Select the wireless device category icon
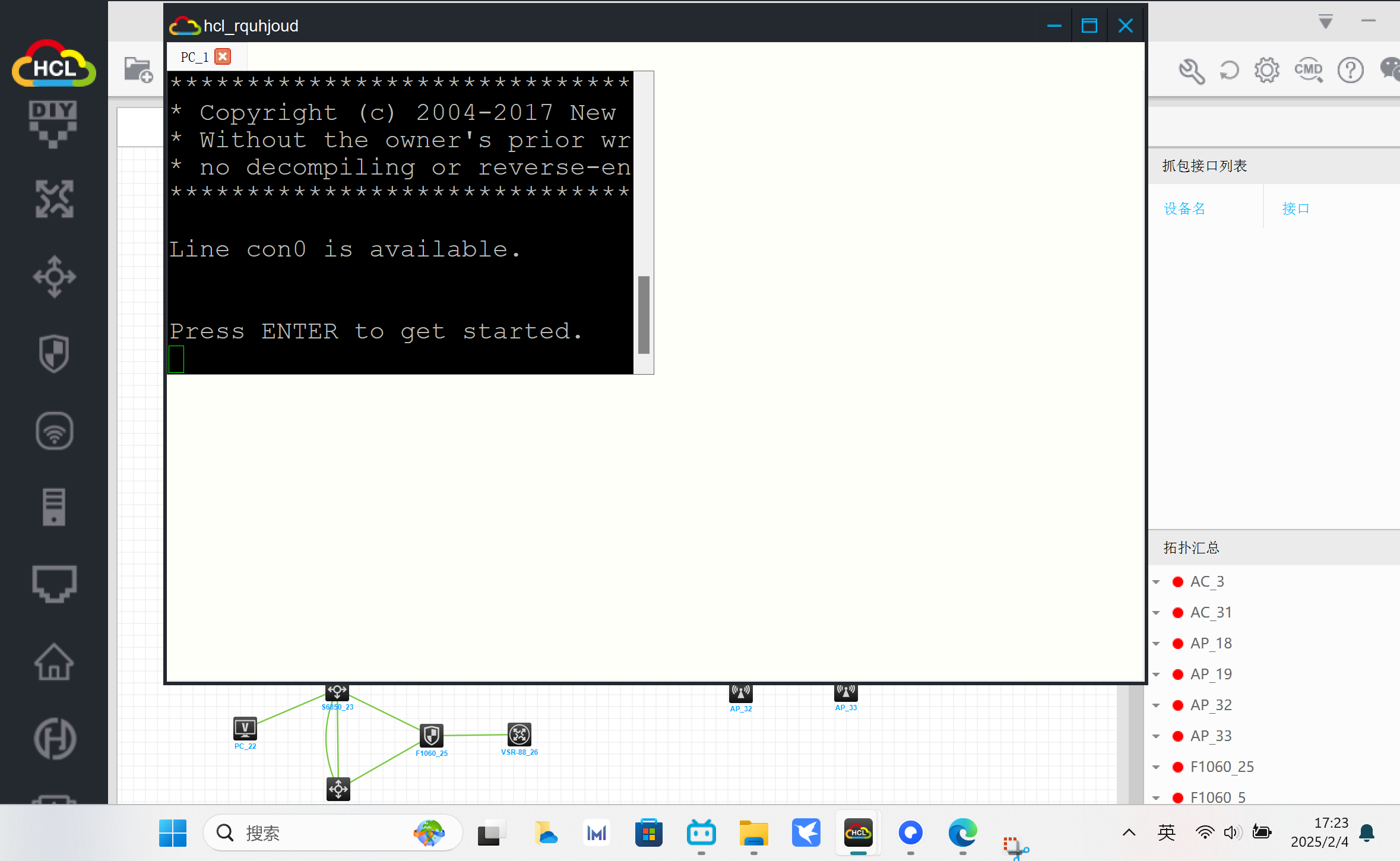The height and width of the screenshot is (861, 1400). click(x=53, y=430)
